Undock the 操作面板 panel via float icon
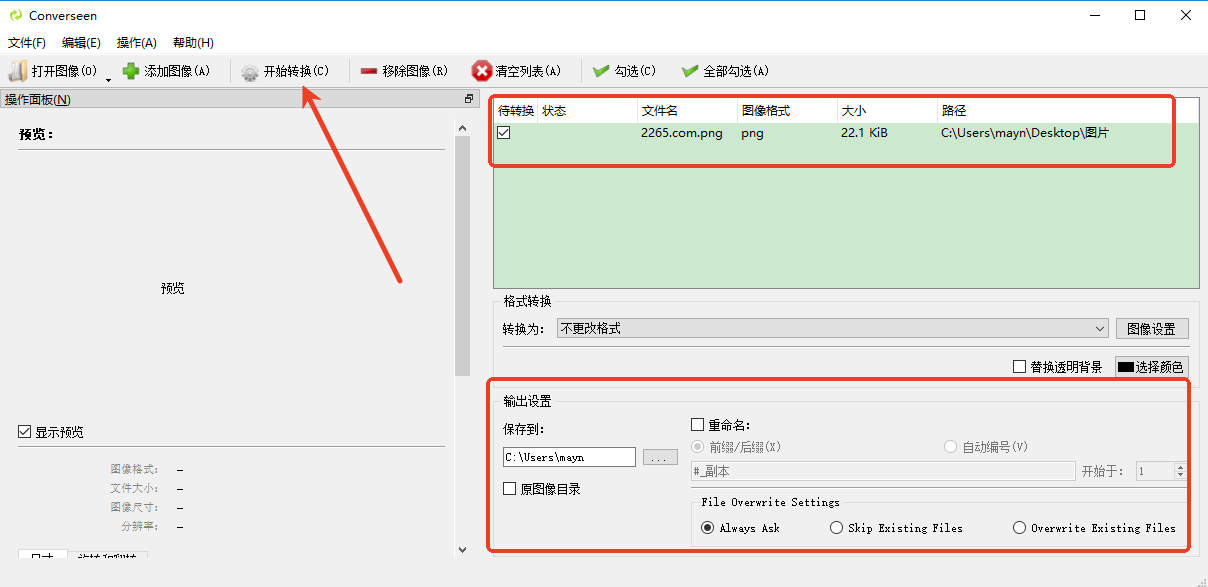The height and width of the screenshot is (587, 1208). [468, 99]
